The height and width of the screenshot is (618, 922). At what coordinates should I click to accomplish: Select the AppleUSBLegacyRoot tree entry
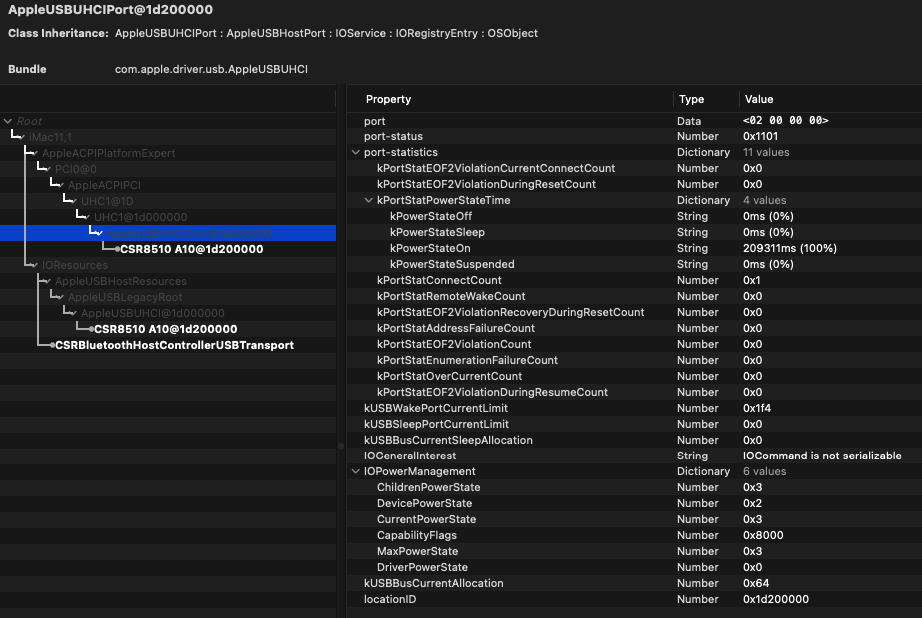[x=125, y=297]
